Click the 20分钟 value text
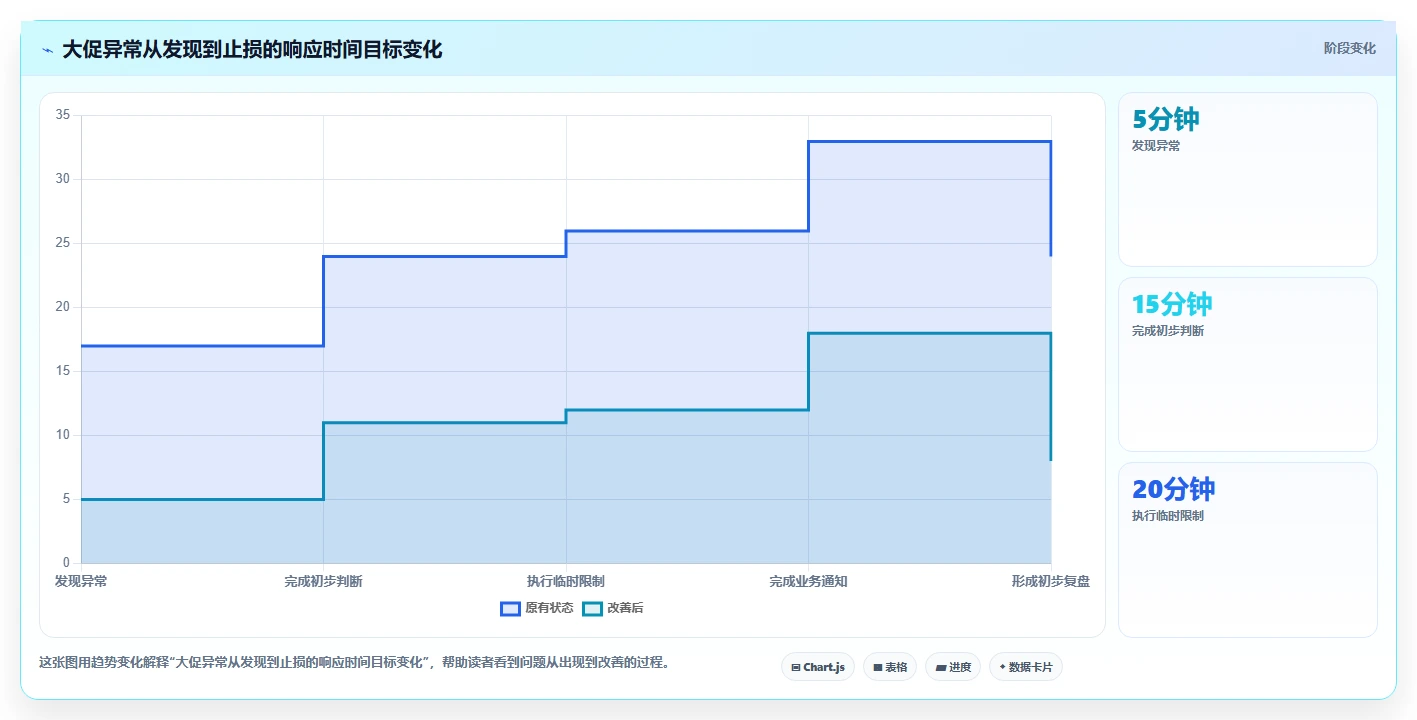Viewport: 1417px width, 720px height. pyautogui.click(x=1174, y=489)
